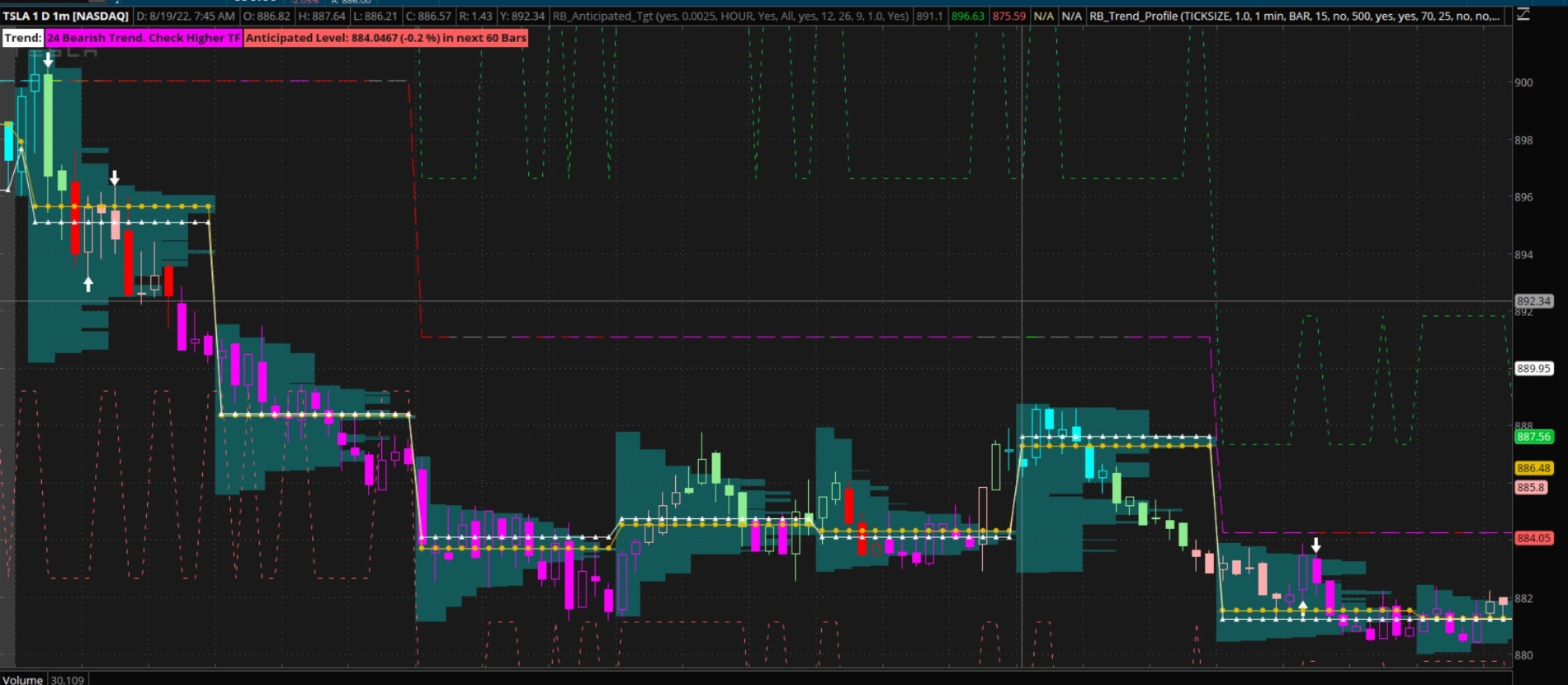Screen dimensions: 1568x685
Task: Select the TSLA 1 D 1m symbol label
Action: pos(66,16)
